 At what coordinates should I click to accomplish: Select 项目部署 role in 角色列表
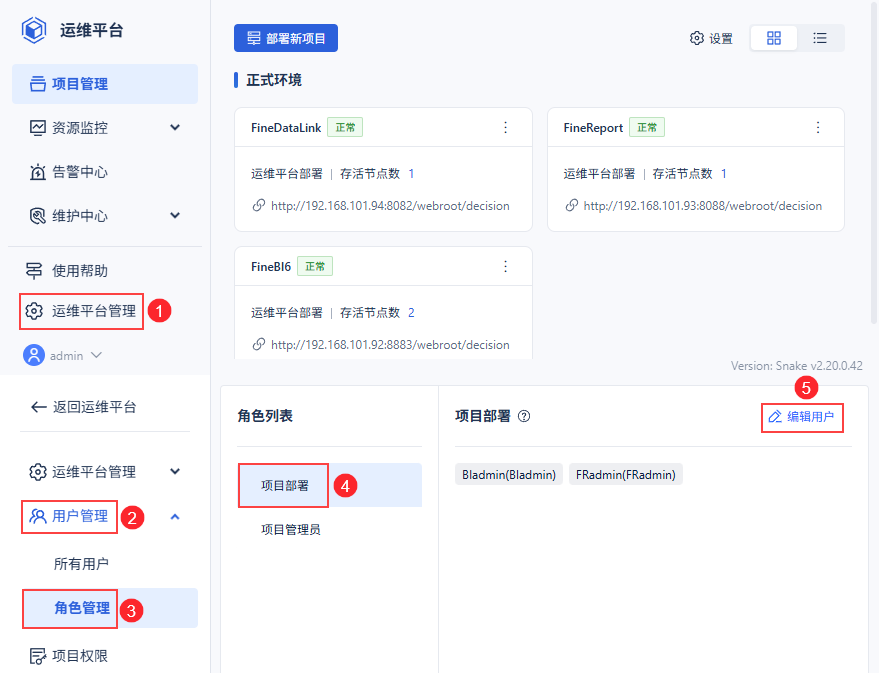[330, 485]
